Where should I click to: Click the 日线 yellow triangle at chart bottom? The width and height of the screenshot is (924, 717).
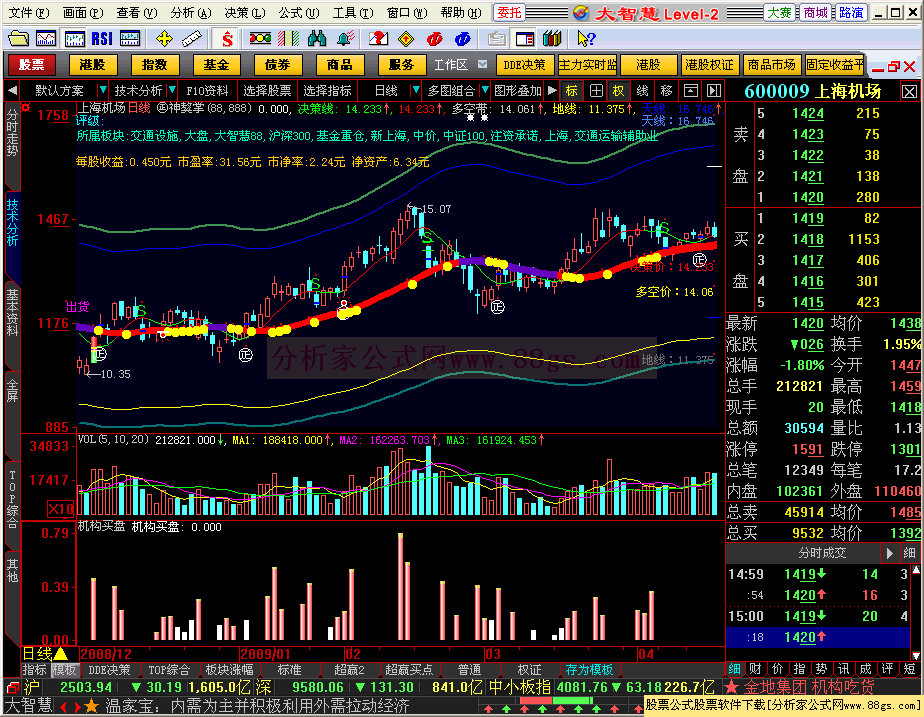pos(60,654)
